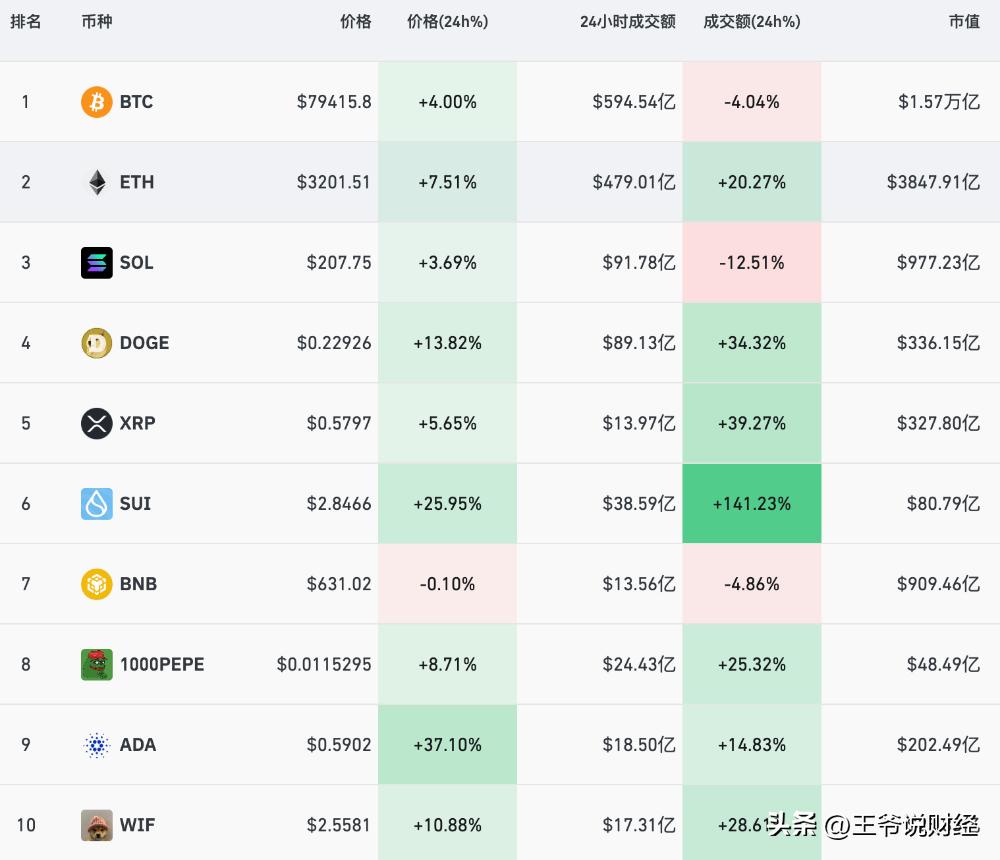Click ADA price change +37.10%
The image size is (1000, 860).
click(x=448, y=745)
